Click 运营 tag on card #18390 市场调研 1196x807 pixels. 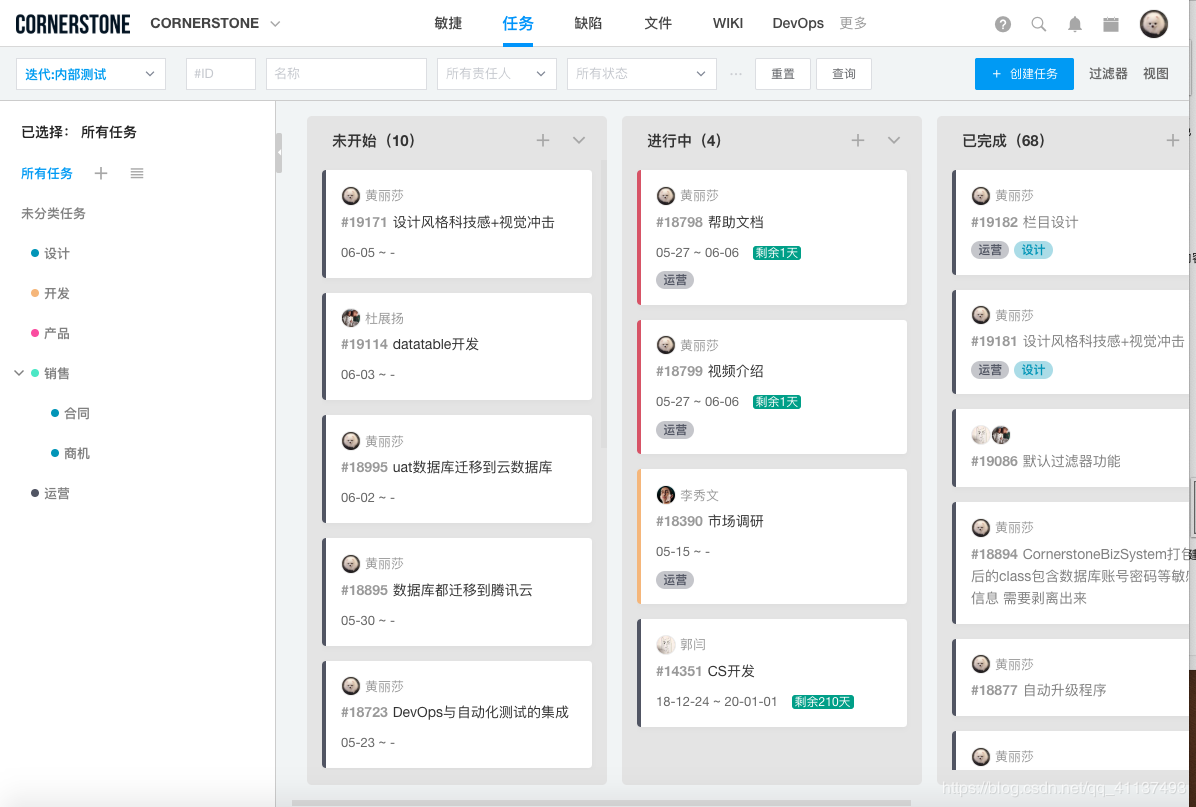(674, 580)
